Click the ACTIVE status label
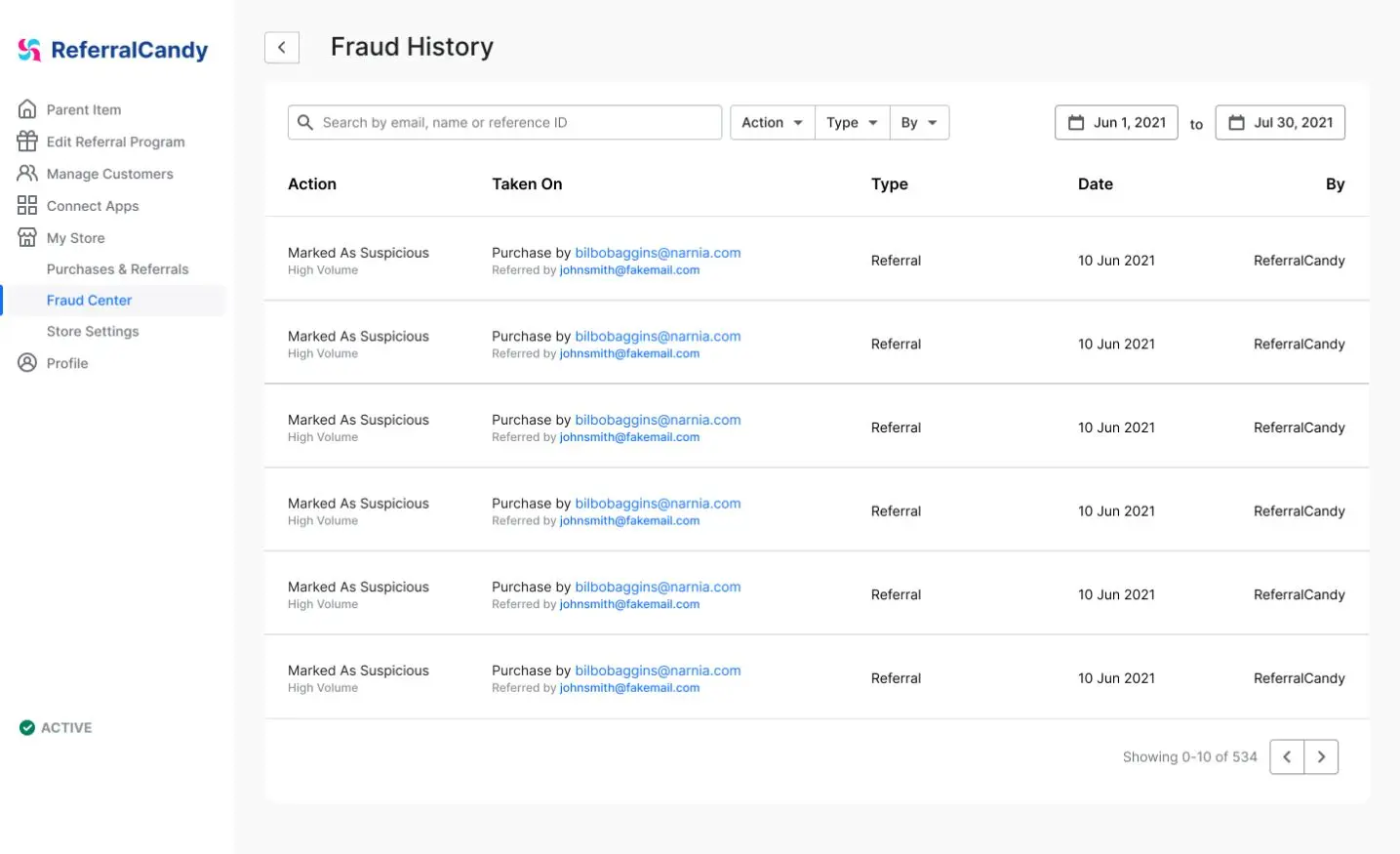This screenshot has width=1400, height=854. (66, 728)
